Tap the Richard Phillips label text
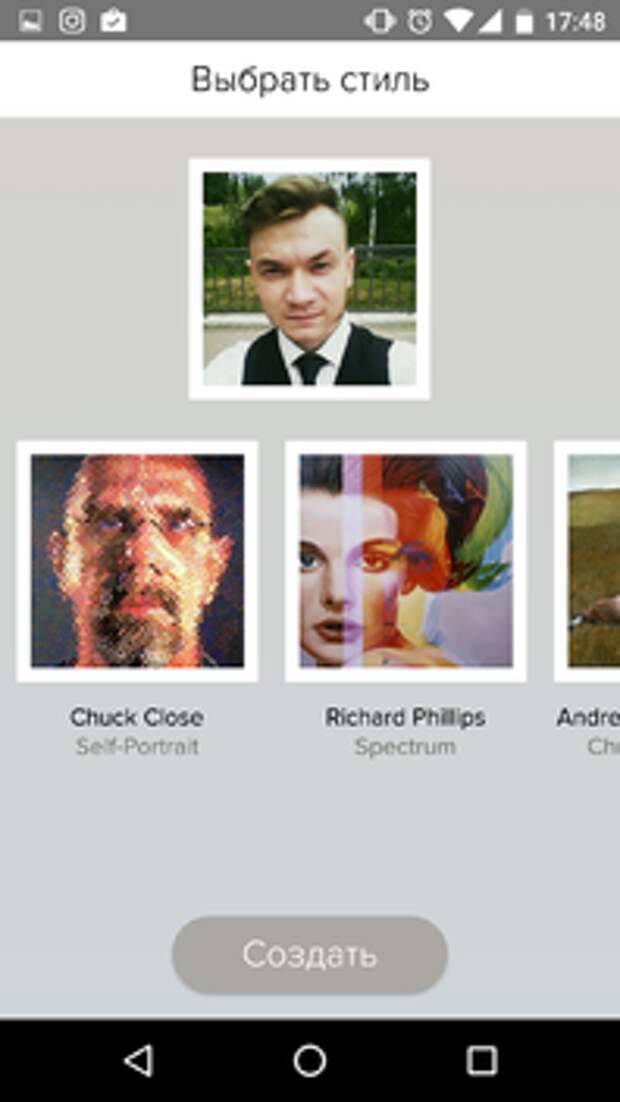The height and width of the screenshot is (1102, 620). click(x=406, y=718)
